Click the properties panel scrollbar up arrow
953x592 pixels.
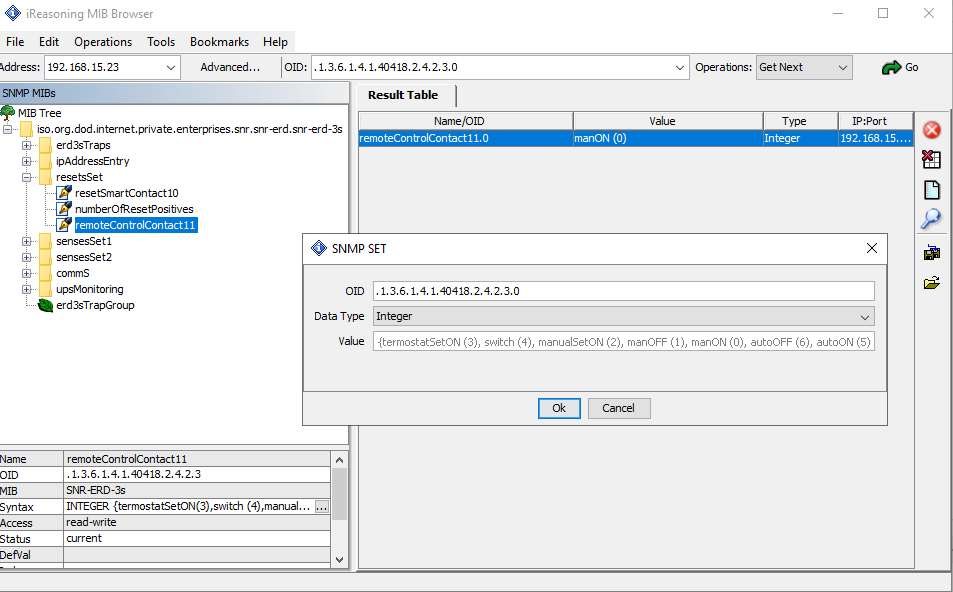tap(339, 459)
